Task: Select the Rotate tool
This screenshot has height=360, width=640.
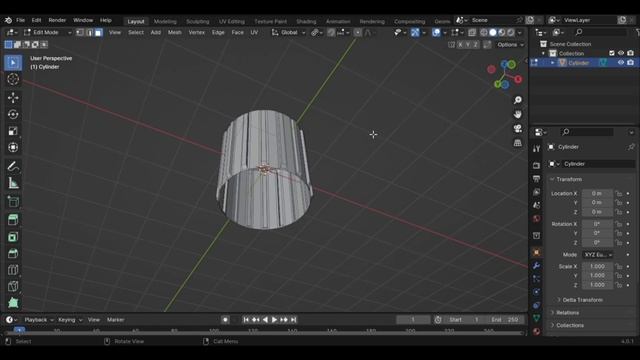Action: 13,114
